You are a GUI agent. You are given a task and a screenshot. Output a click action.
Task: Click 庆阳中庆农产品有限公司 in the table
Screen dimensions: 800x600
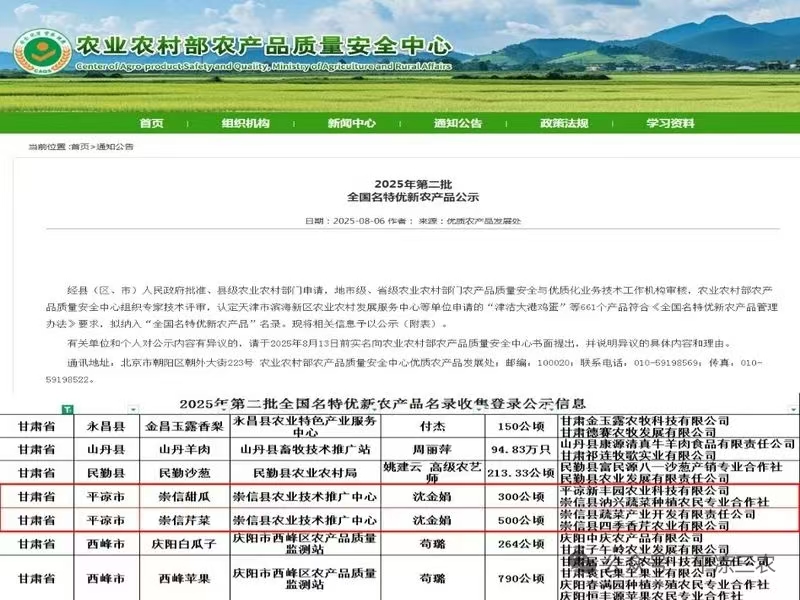pyautogui.click(x=632, y=538)
